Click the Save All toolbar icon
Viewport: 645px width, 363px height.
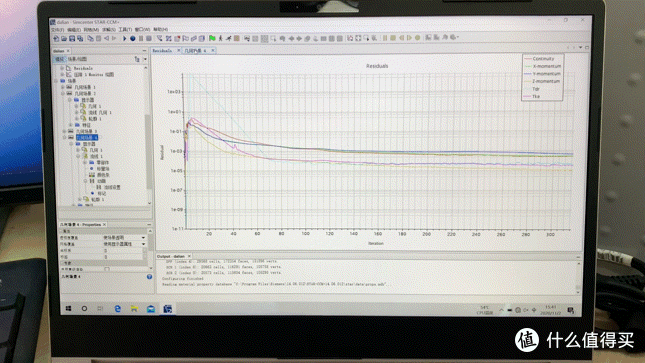[80, 39]
